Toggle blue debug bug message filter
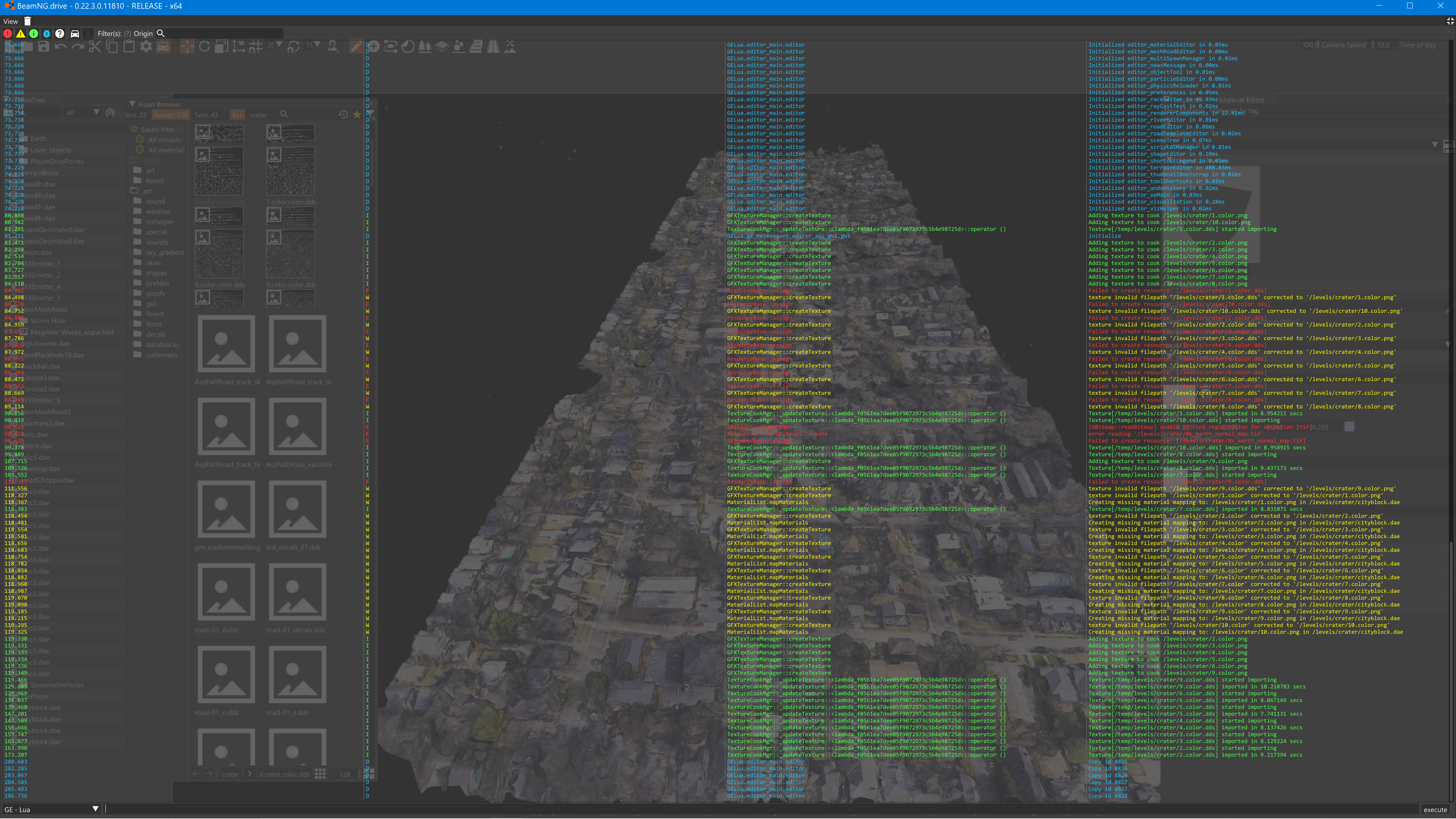 (46, 33)
